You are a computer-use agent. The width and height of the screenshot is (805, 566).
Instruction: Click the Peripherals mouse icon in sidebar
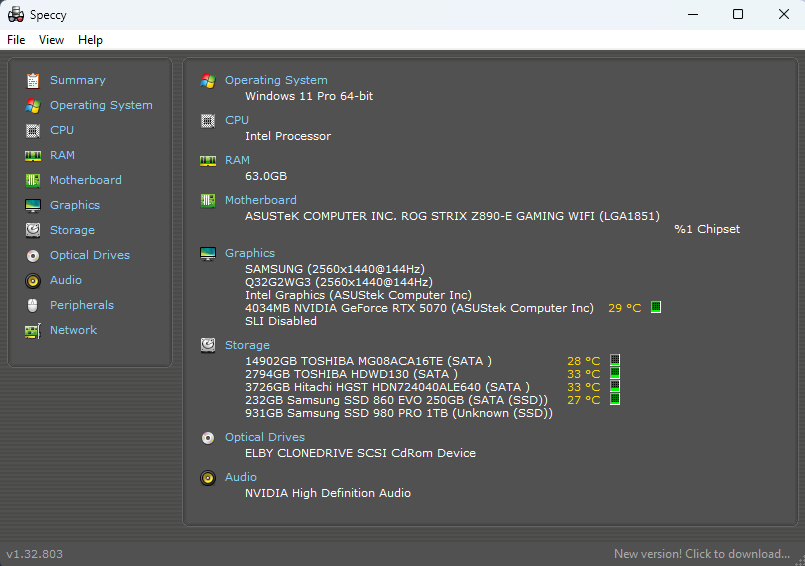tap(33, 305)
